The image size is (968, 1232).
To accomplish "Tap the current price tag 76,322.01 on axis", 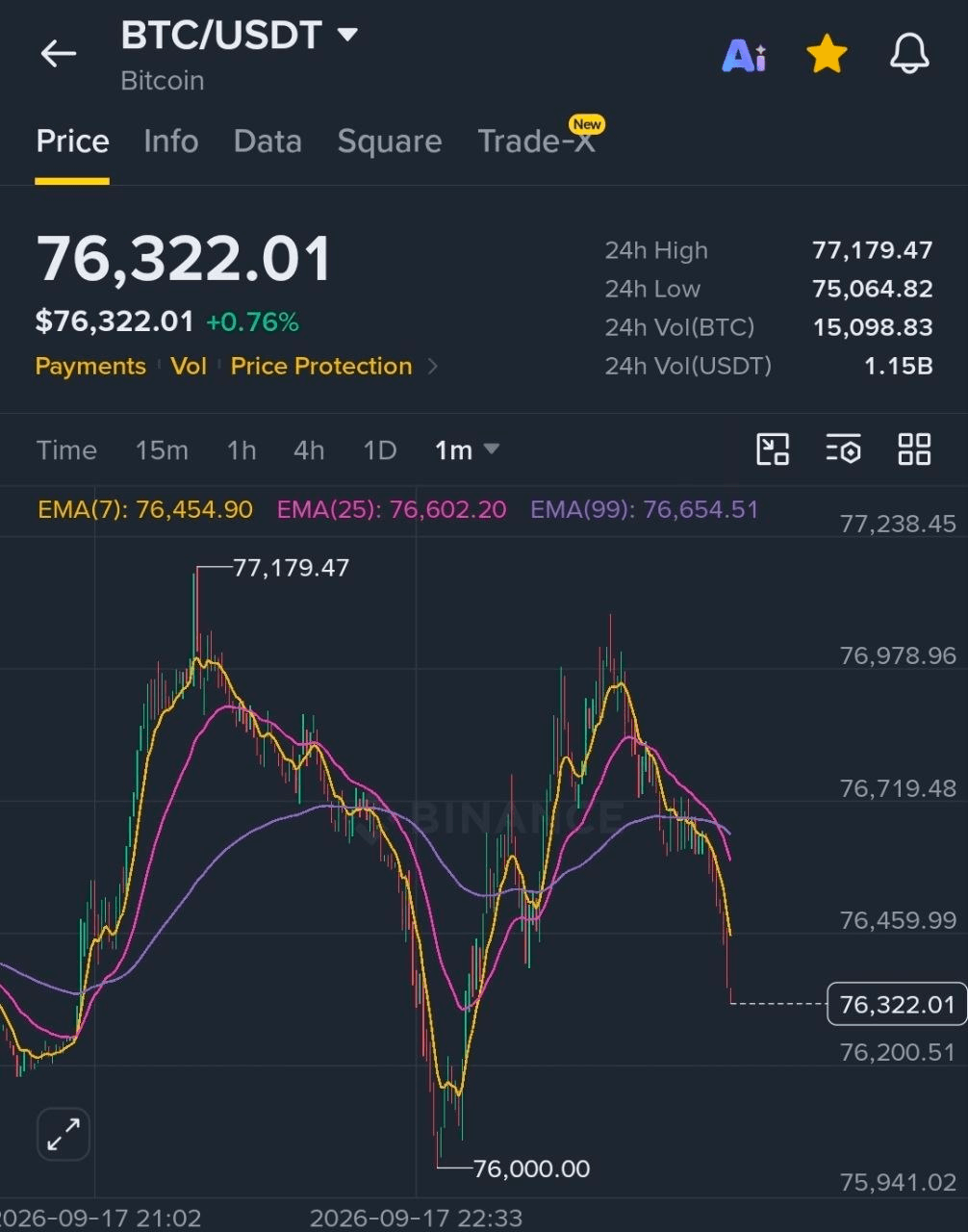I will (897, 1004).
